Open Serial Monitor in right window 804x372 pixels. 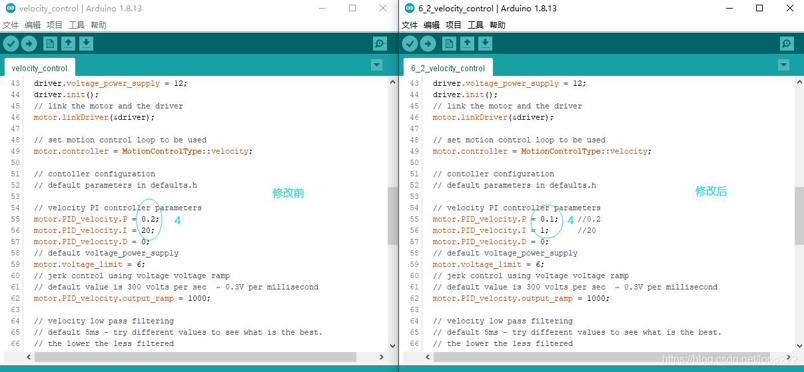[x=787, y=44]
